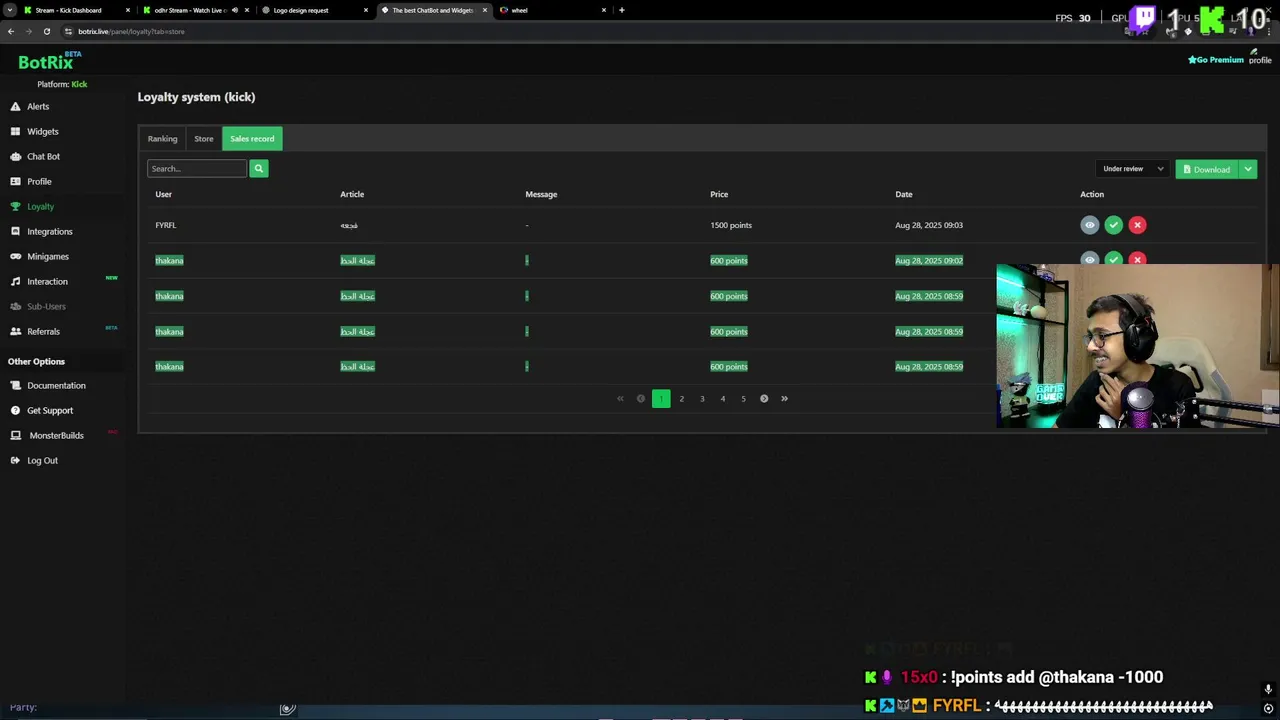Image resolution: width=1280 pixels, height=720 pixels.
Task: Go back in browser history
Action: 11,31
